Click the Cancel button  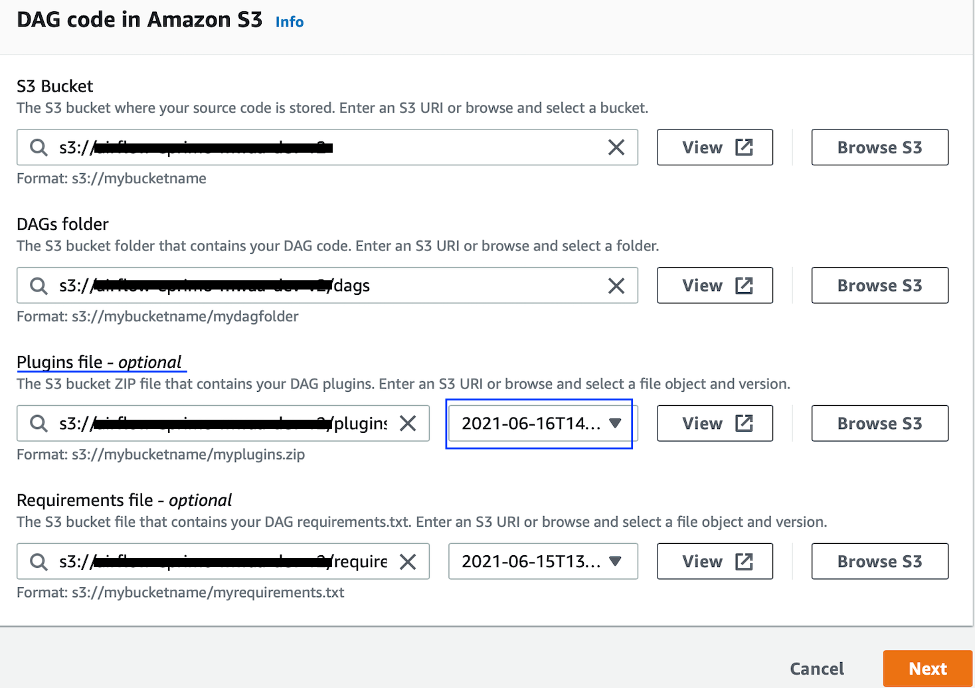816,668
